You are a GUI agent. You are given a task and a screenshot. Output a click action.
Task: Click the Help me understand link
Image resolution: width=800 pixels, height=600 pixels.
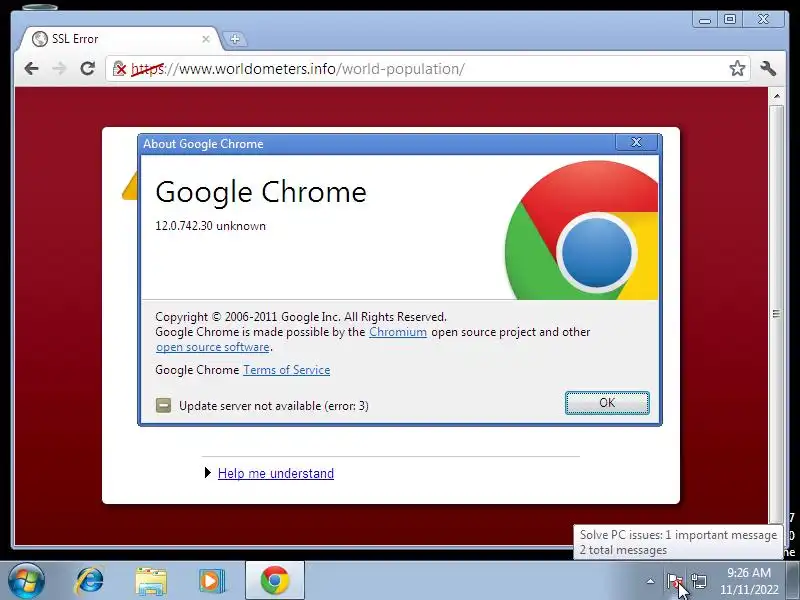(276, 473)
